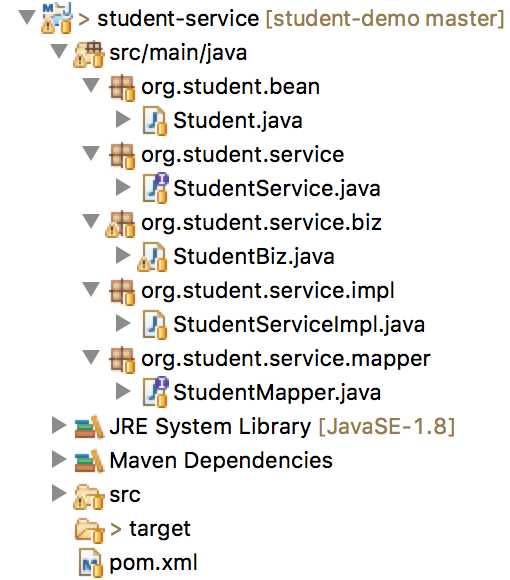Expand the src folder arrow

[x=59, y=493]
